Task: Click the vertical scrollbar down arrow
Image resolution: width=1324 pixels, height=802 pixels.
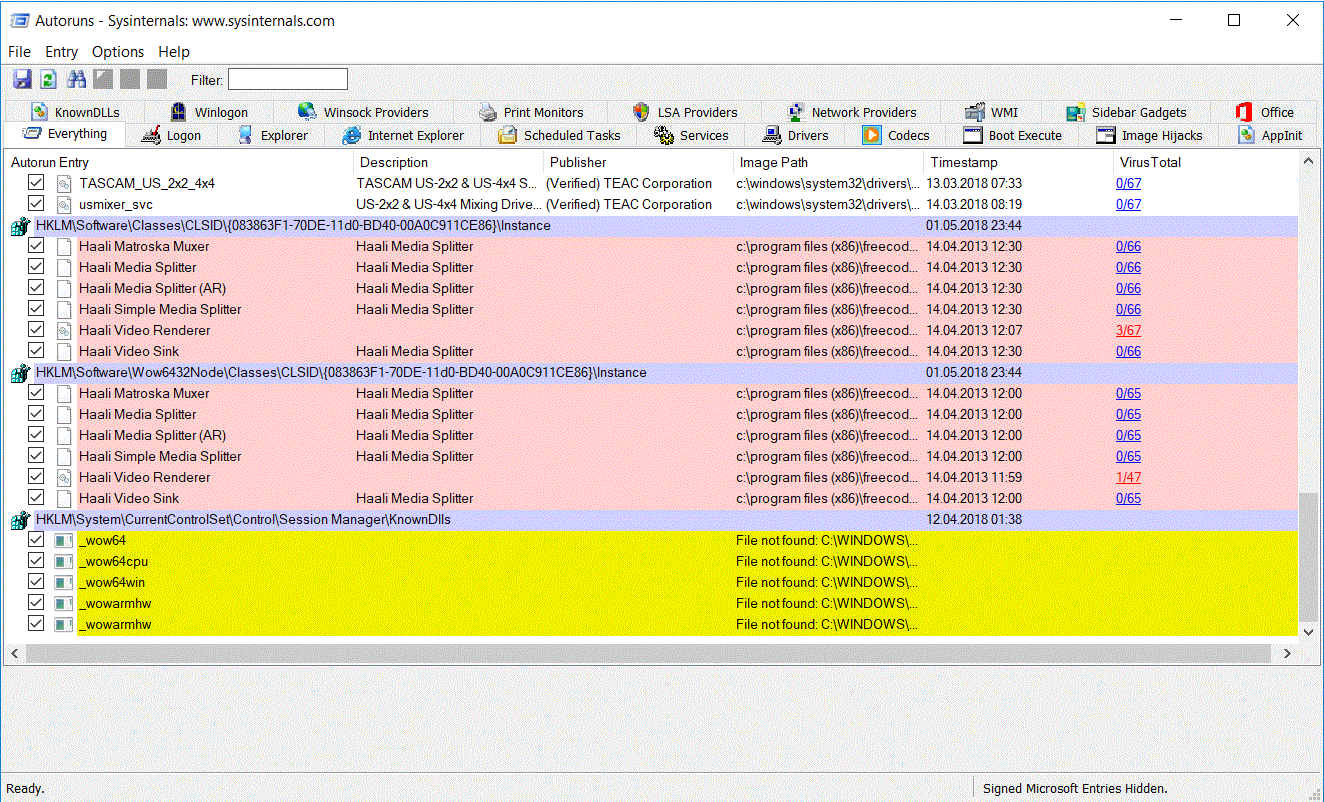Action: [1309, 632]
